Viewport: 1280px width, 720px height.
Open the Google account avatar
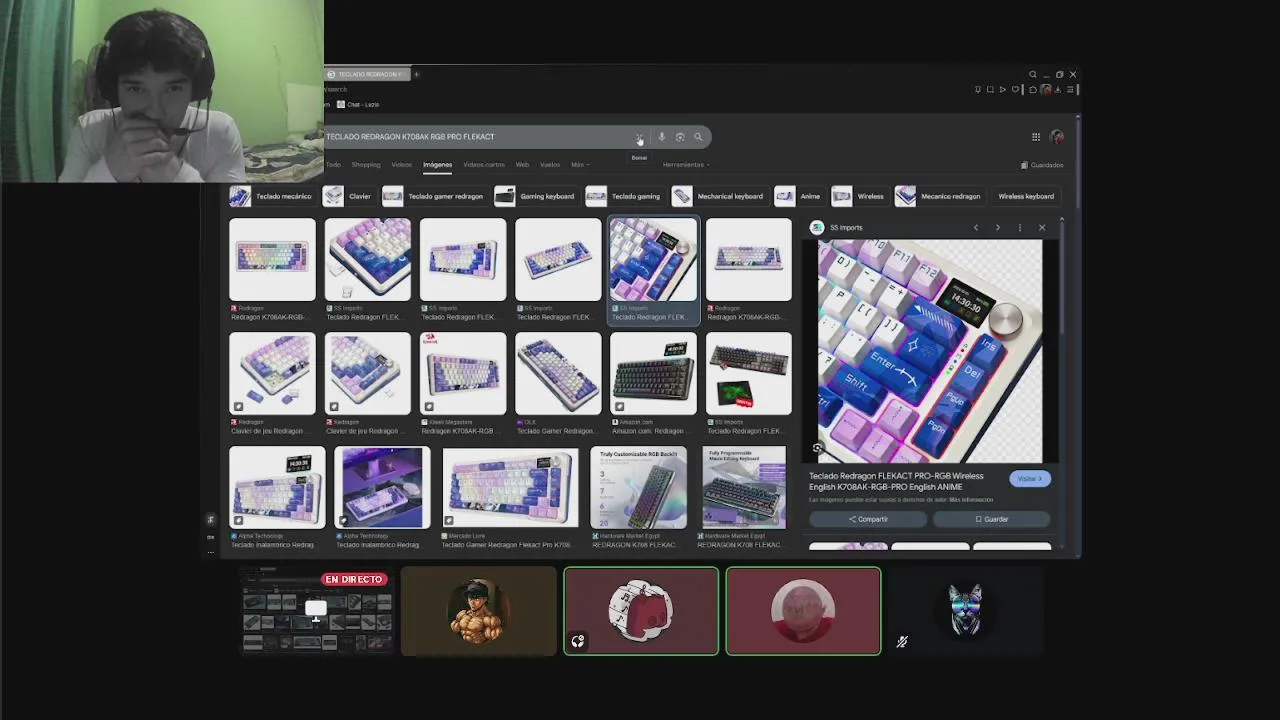(1057, 137)
